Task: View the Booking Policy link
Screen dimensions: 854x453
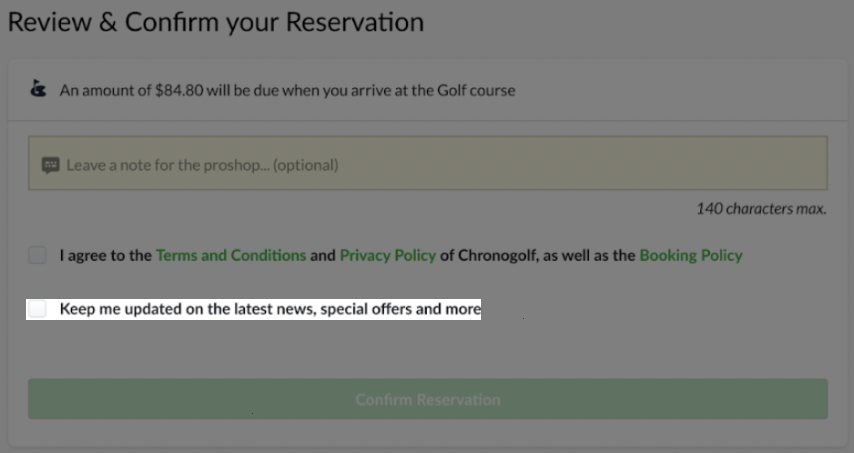Action: coord(691,255)
